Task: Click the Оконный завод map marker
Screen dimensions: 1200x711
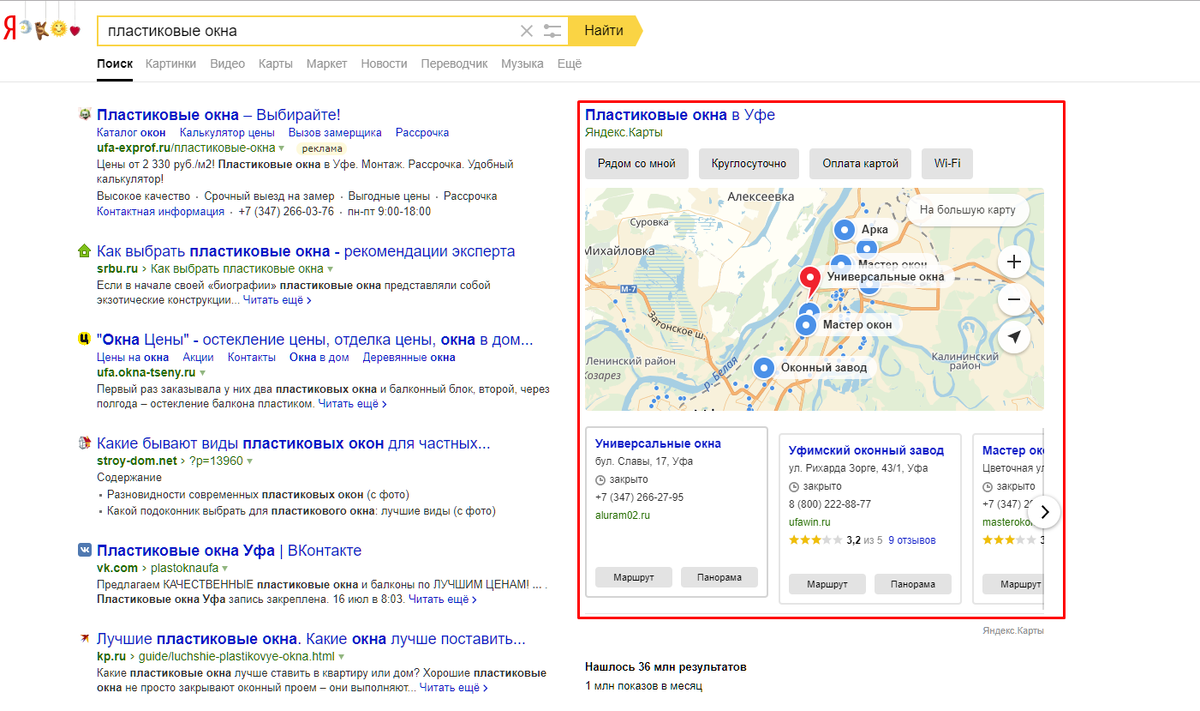Action: click(x=765, y=367)
